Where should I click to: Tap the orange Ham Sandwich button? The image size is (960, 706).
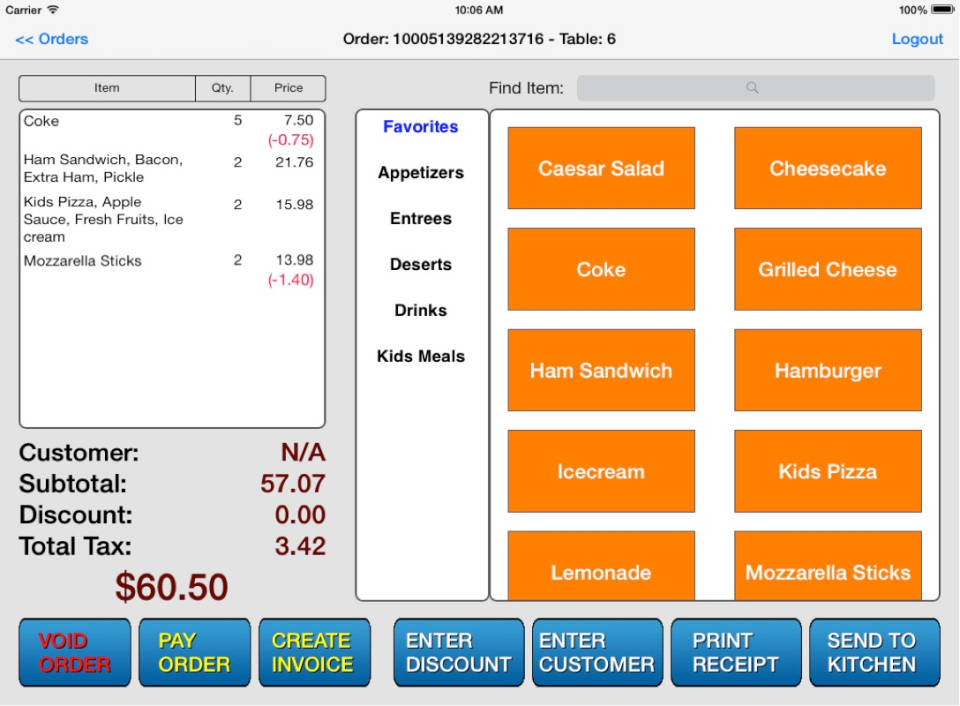point(601,370)
